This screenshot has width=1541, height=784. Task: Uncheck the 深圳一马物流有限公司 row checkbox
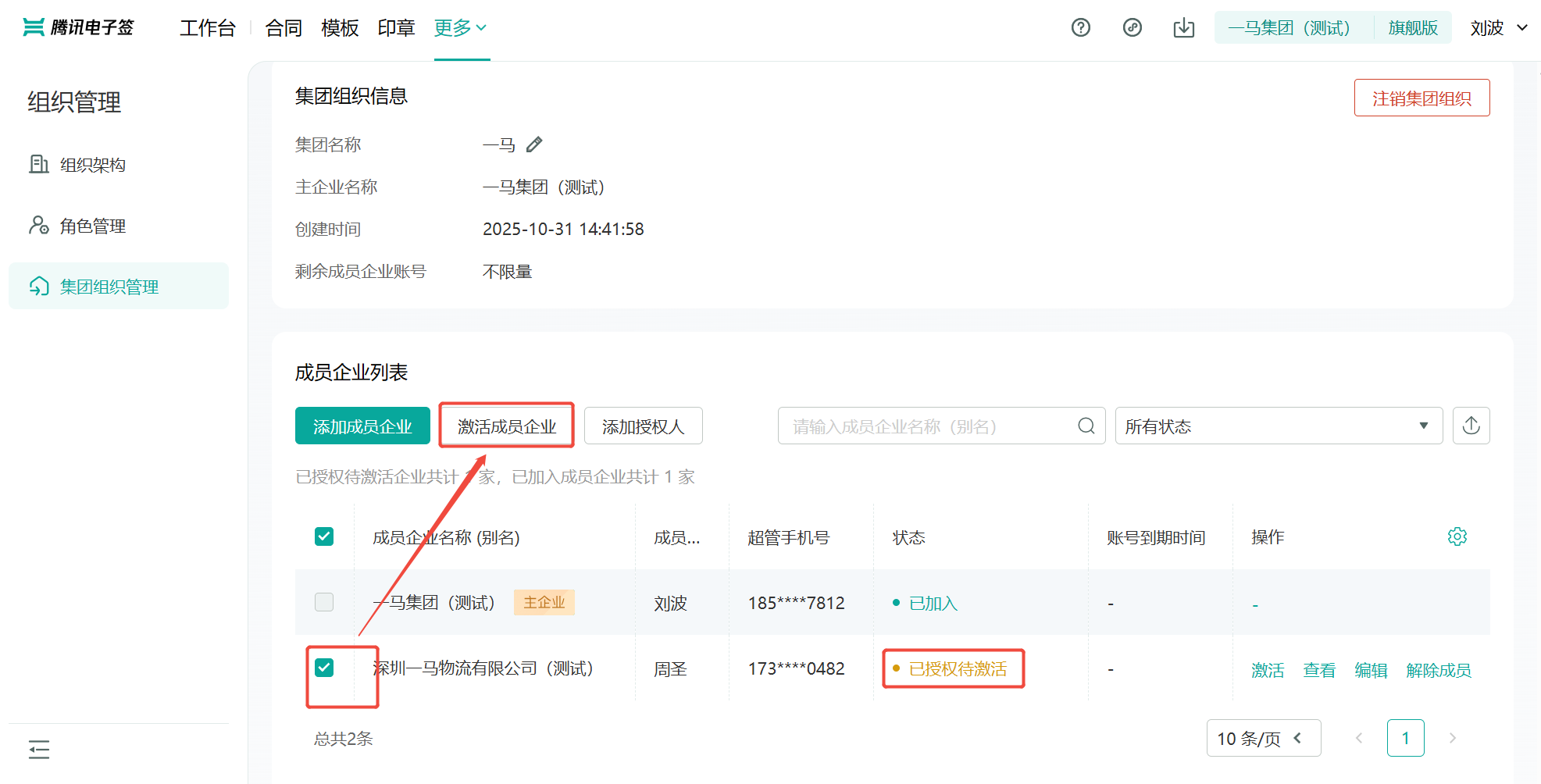point(324,668)
